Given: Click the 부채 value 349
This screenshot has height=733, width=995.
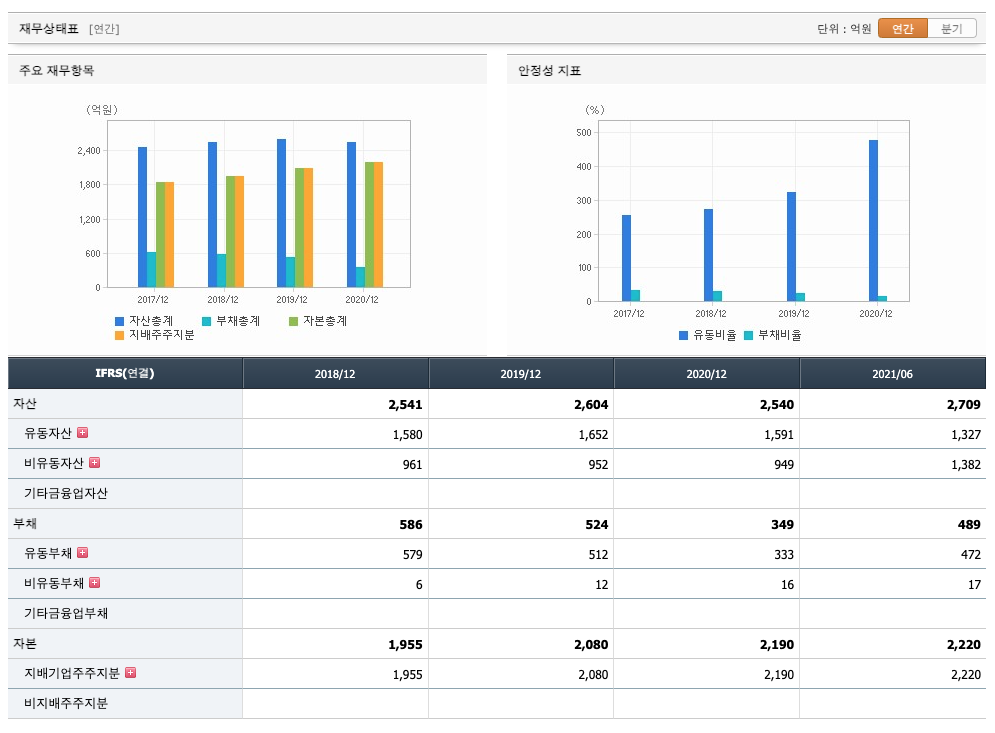Looking at the screenshot, I should tap(782, 524).
